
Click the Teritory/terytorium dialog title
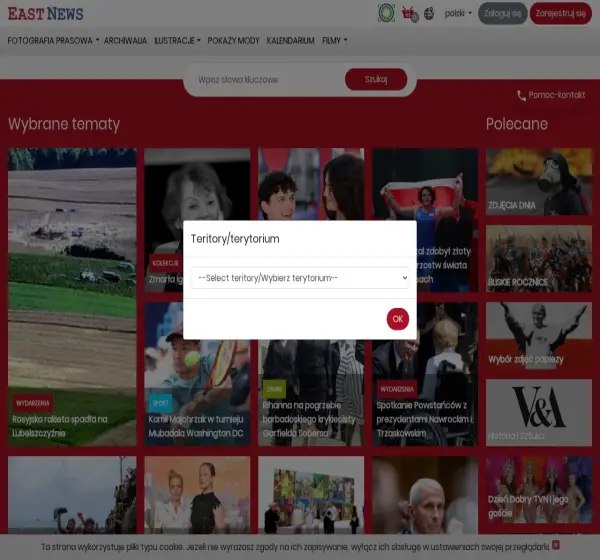coord(235,239)
